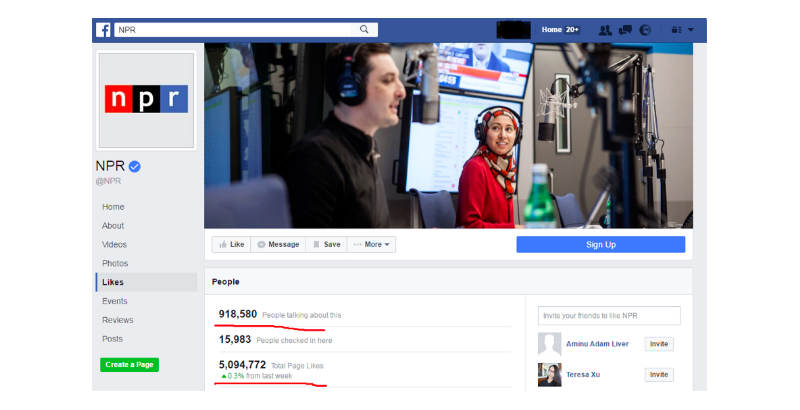Click the 0.3% from last week text

tap(257, 376)
